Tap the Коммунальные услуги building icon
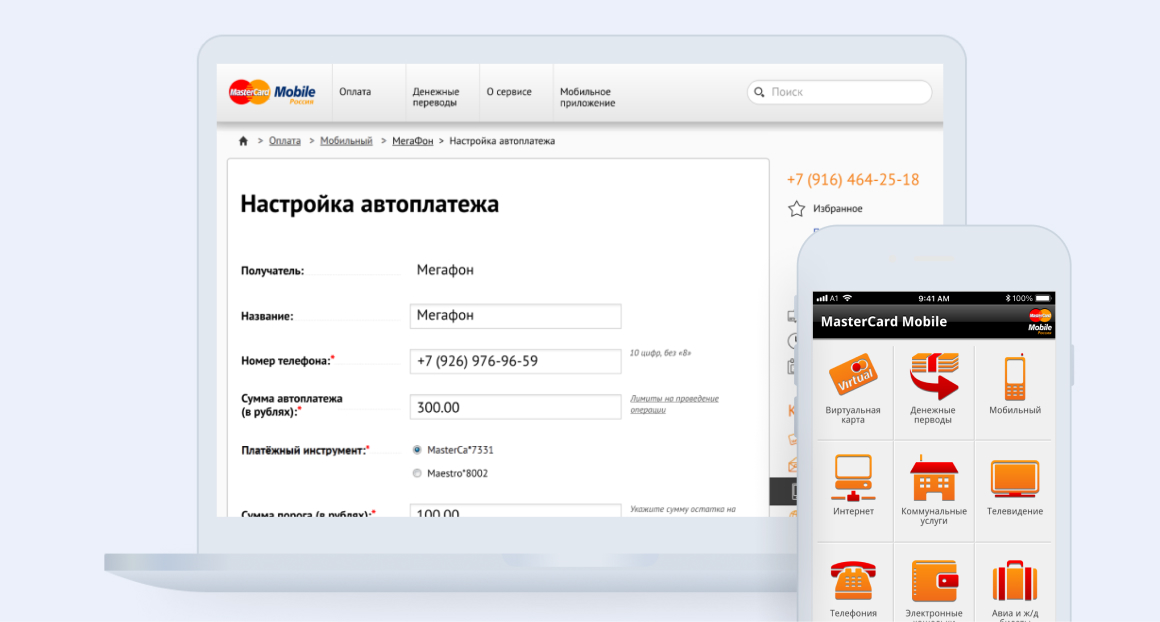Screen dimensions: 1160x622 933,481
